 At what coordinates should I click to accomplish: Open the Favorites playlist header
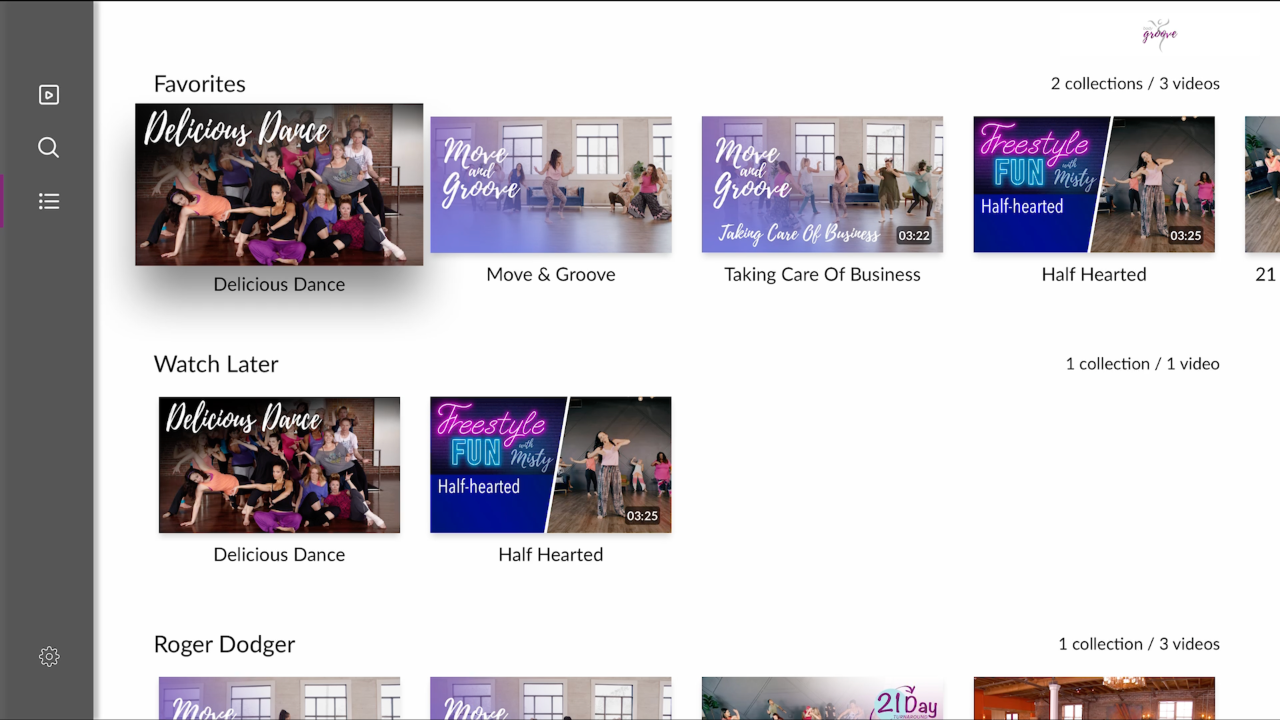200,84
